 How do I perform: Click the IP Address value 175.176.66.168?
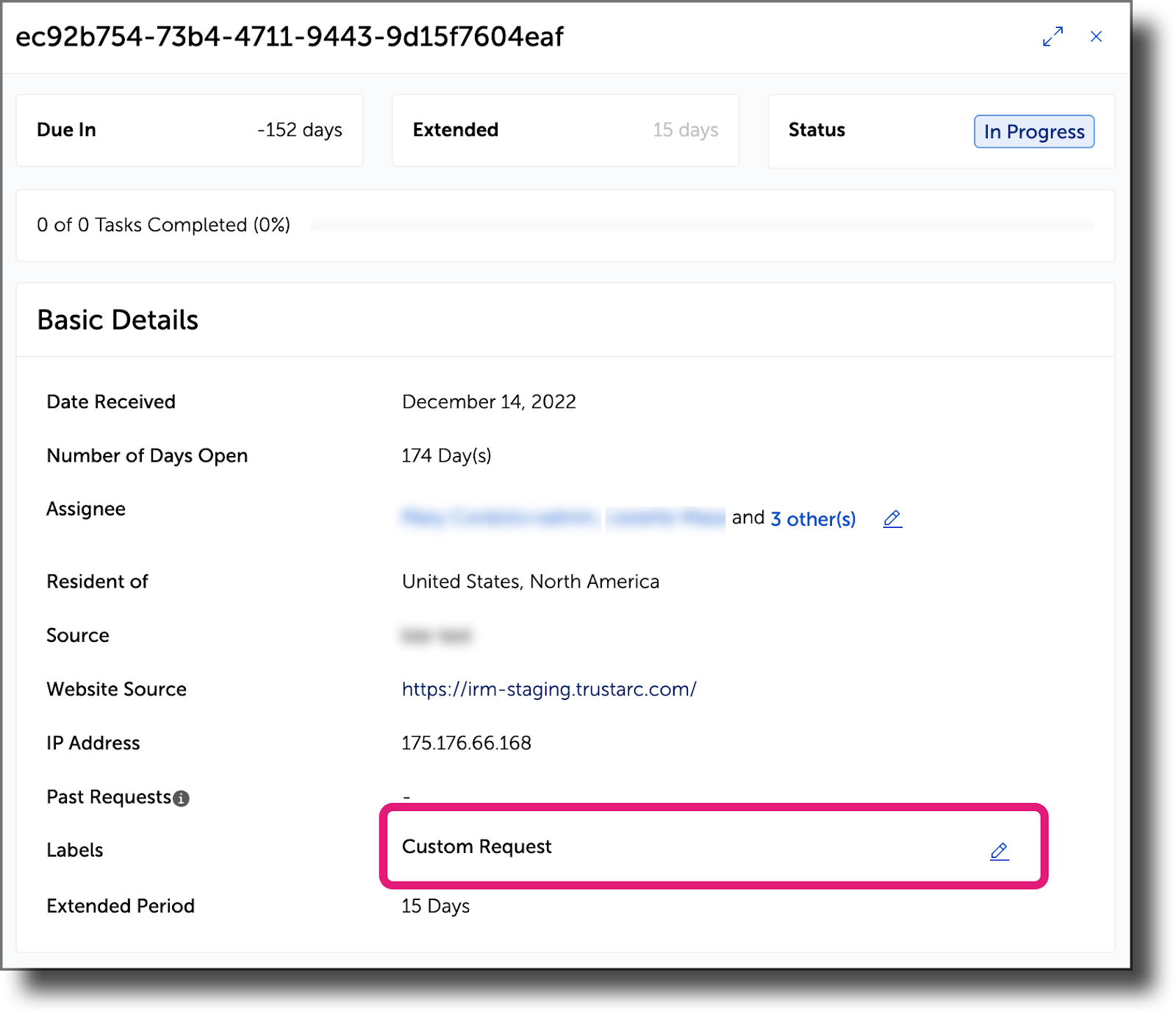coord(466,743)
